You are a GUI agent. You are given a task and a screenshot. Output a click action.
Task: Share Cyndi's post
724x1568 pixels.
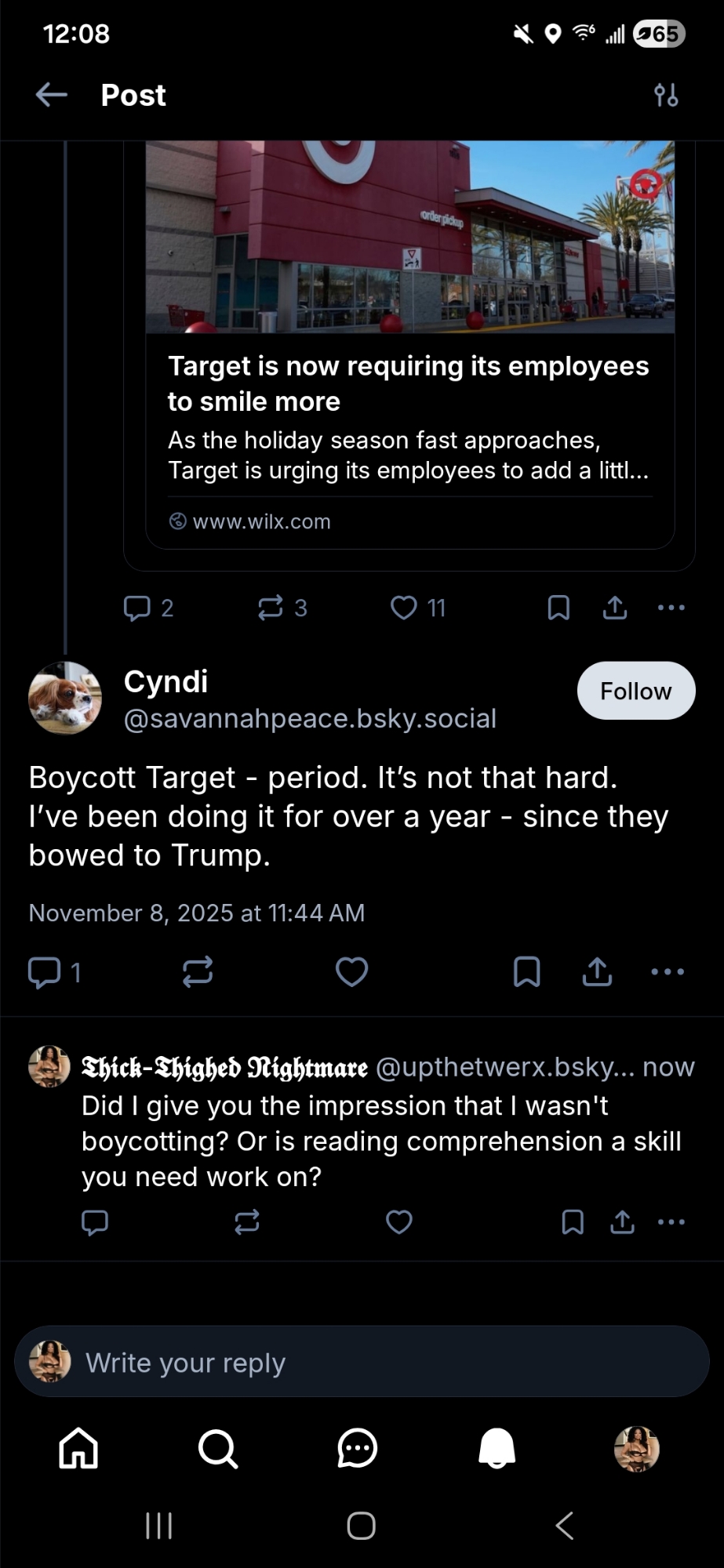598,972
